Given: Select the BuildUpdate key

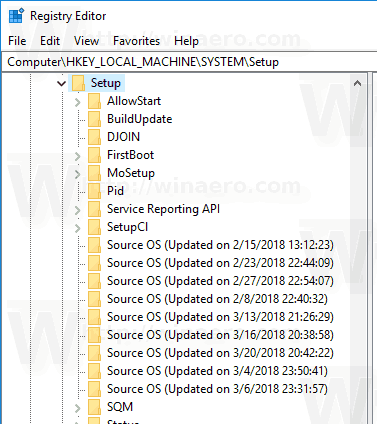Looking at the screenshot, I should (x=140, y=119).
